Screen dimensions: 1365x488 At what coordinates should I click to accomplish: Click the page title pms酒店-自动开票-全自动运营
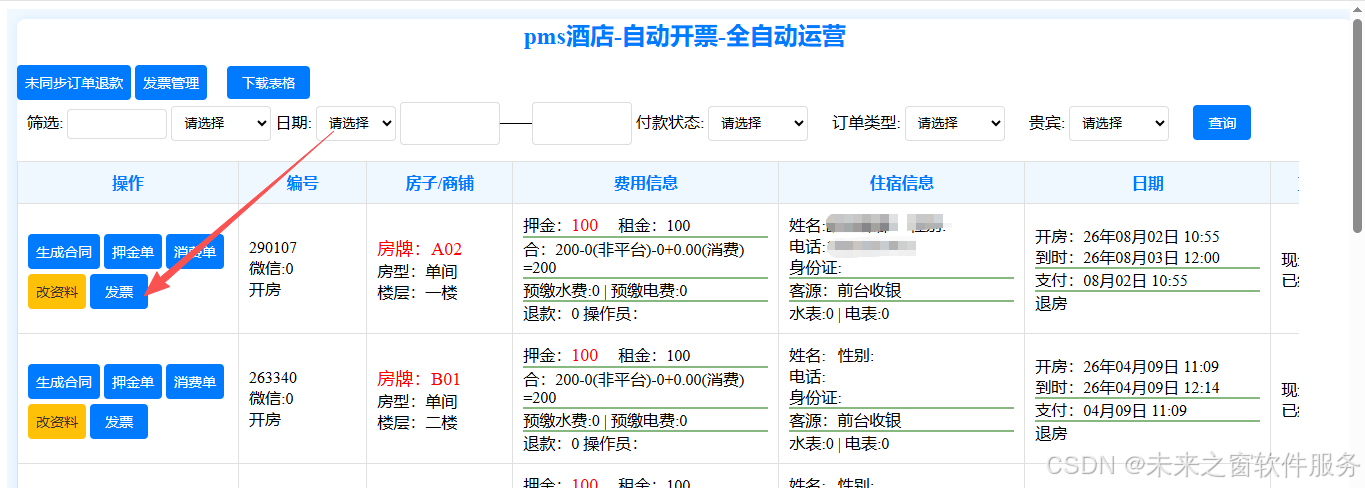click(684, 37)
